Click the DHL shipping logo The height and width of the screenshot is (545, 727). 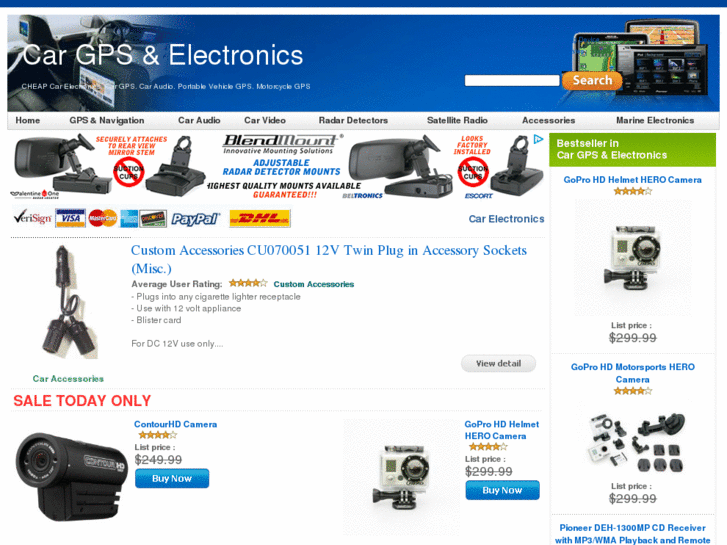(260, 218)
